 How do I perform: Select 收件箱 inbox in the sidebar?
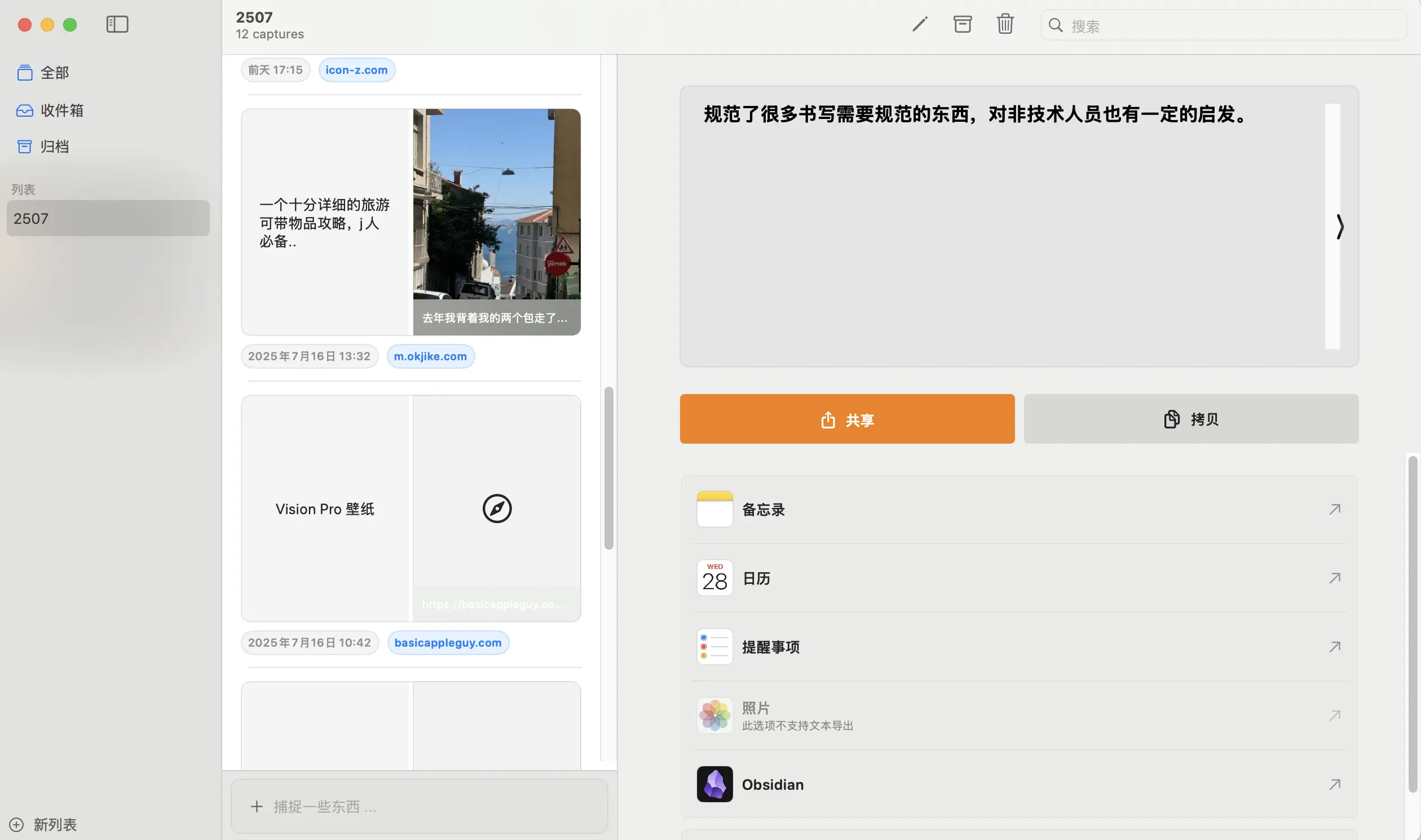(x=61, y=110)
